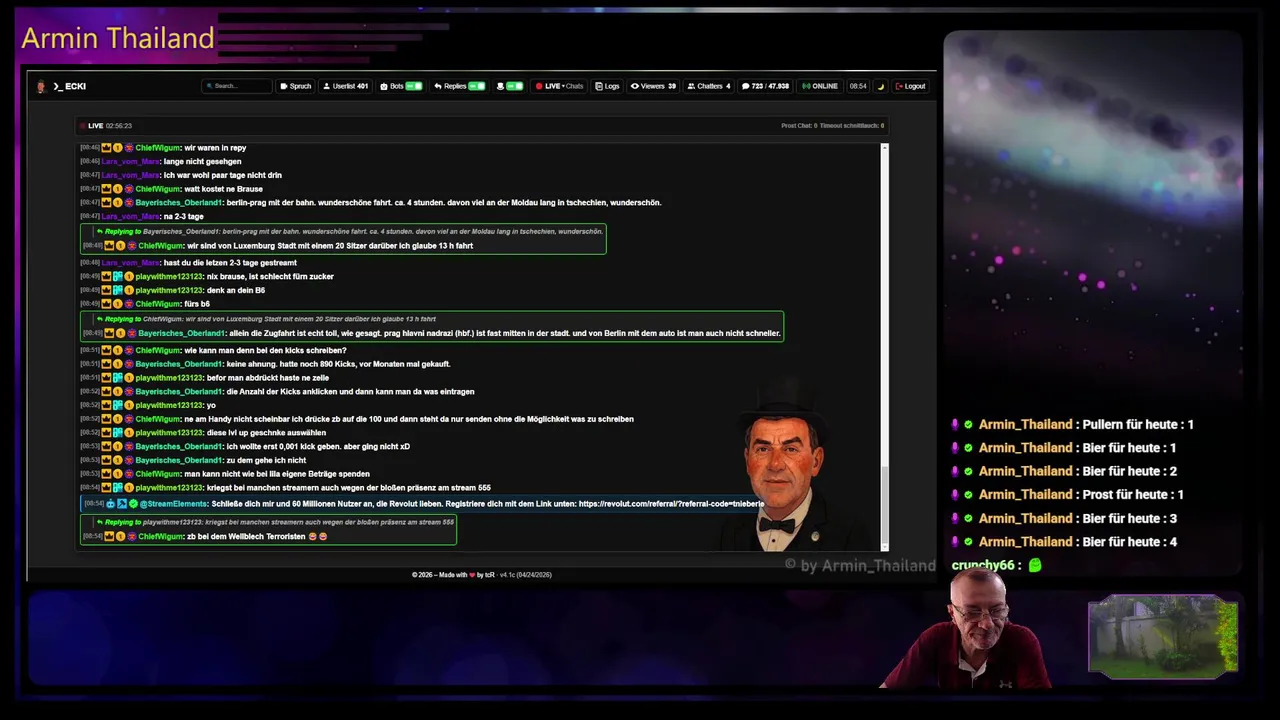Screen dimensions: 1280x720
Task: Click ChiefWigum's crown badge on 'wir waren in repy'
Action: pos(106,148)
